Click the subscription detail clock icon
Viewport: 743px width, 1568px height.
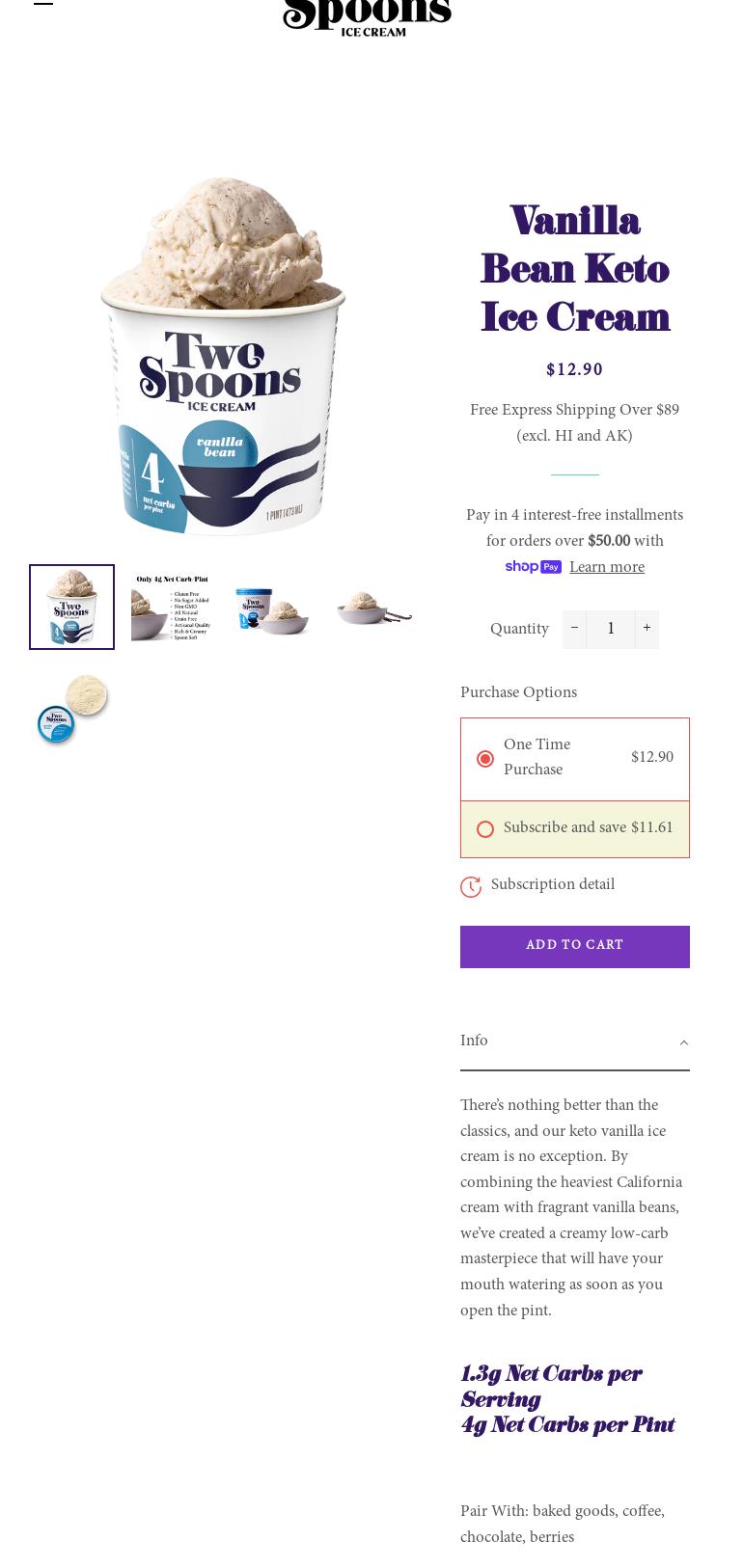(471, 886)
